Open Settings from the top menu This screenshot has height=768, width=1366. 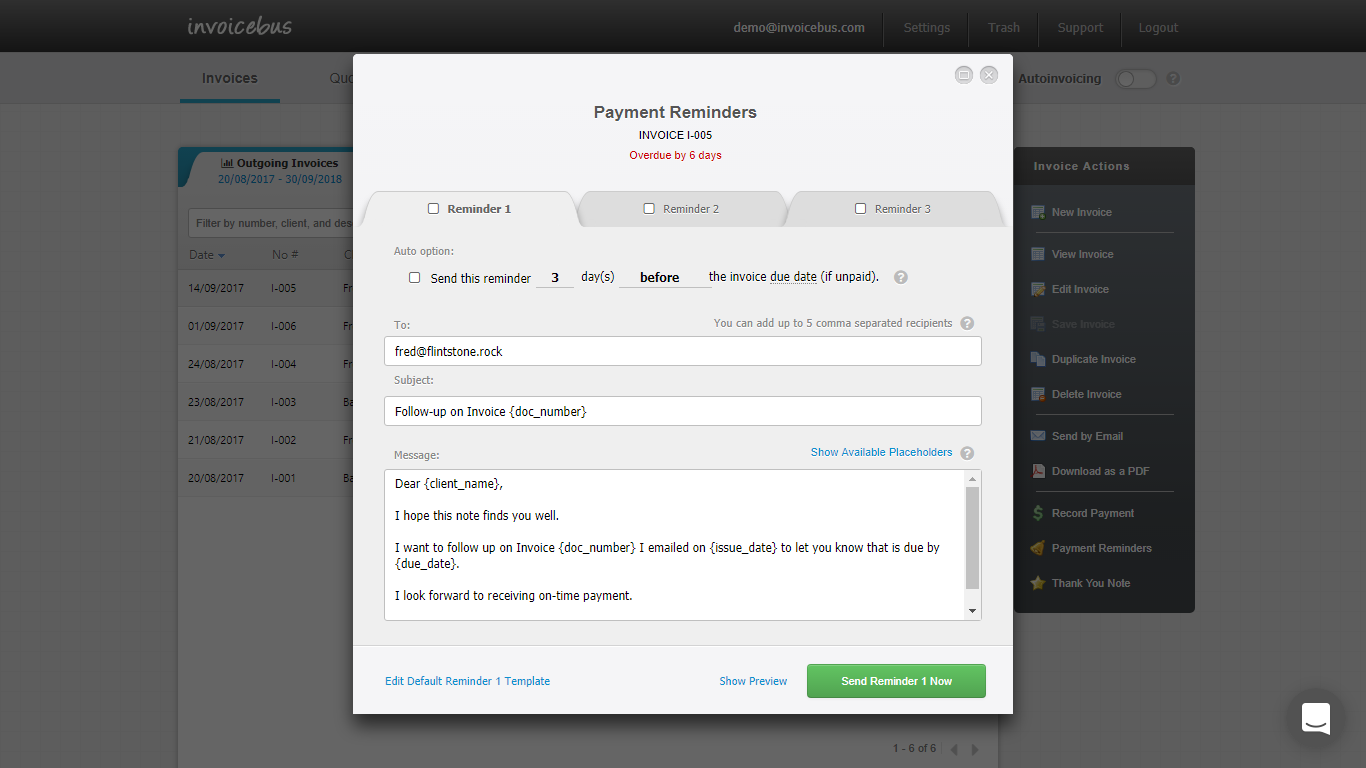[926, 27]
